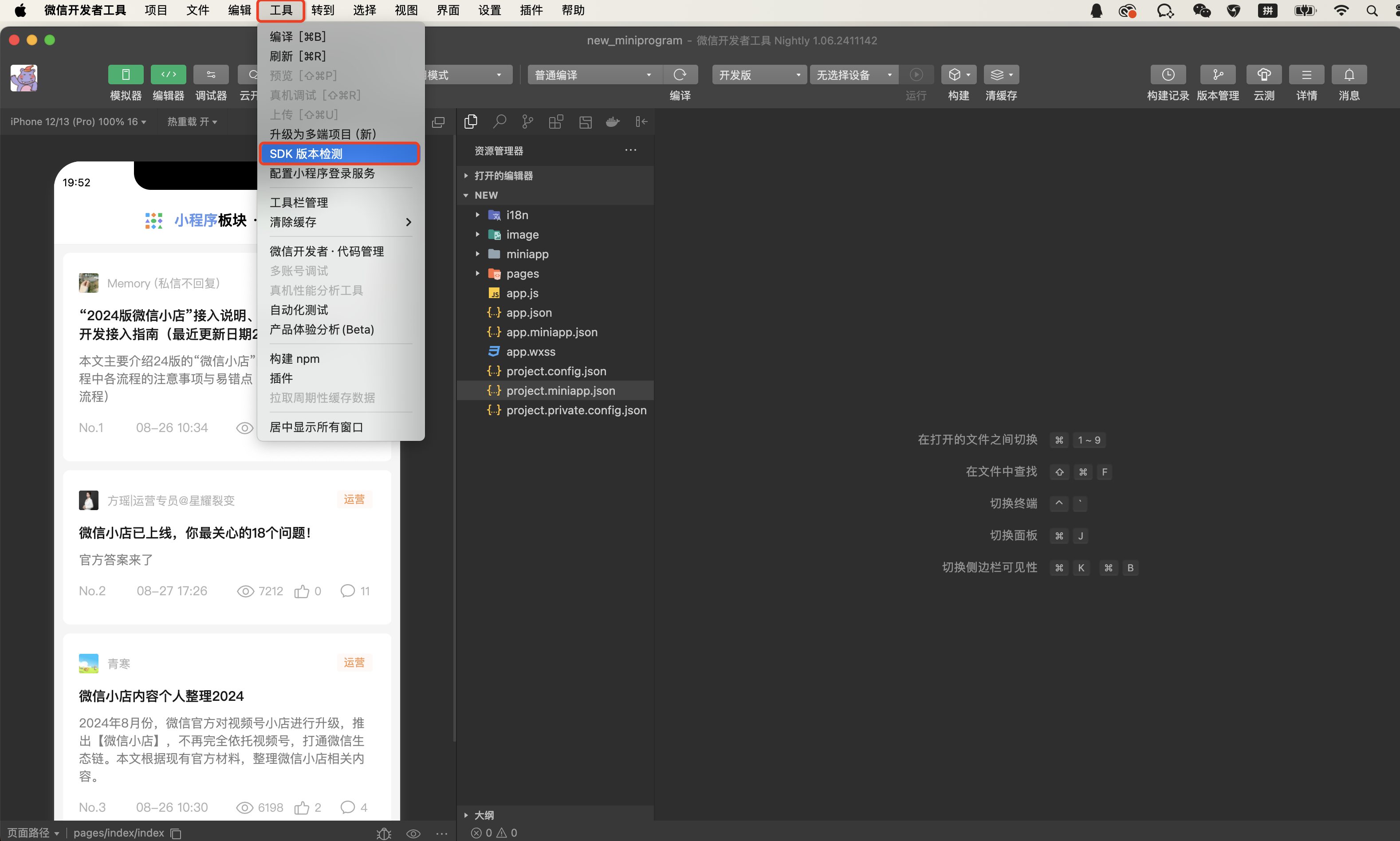Choose 工具栏管理 menu item
The width and height of the screenshot is (1400, 841).
coord(341,203)
